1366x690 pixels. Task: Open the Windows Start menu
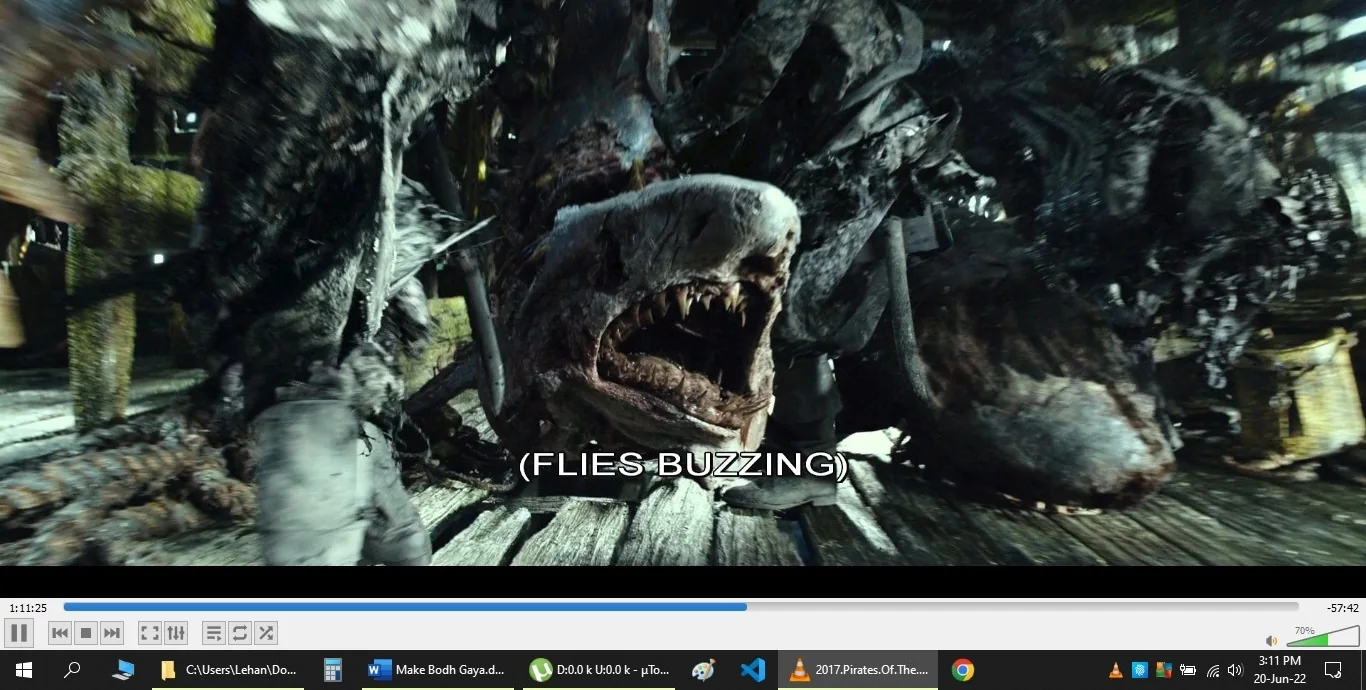tap(24, 670)
